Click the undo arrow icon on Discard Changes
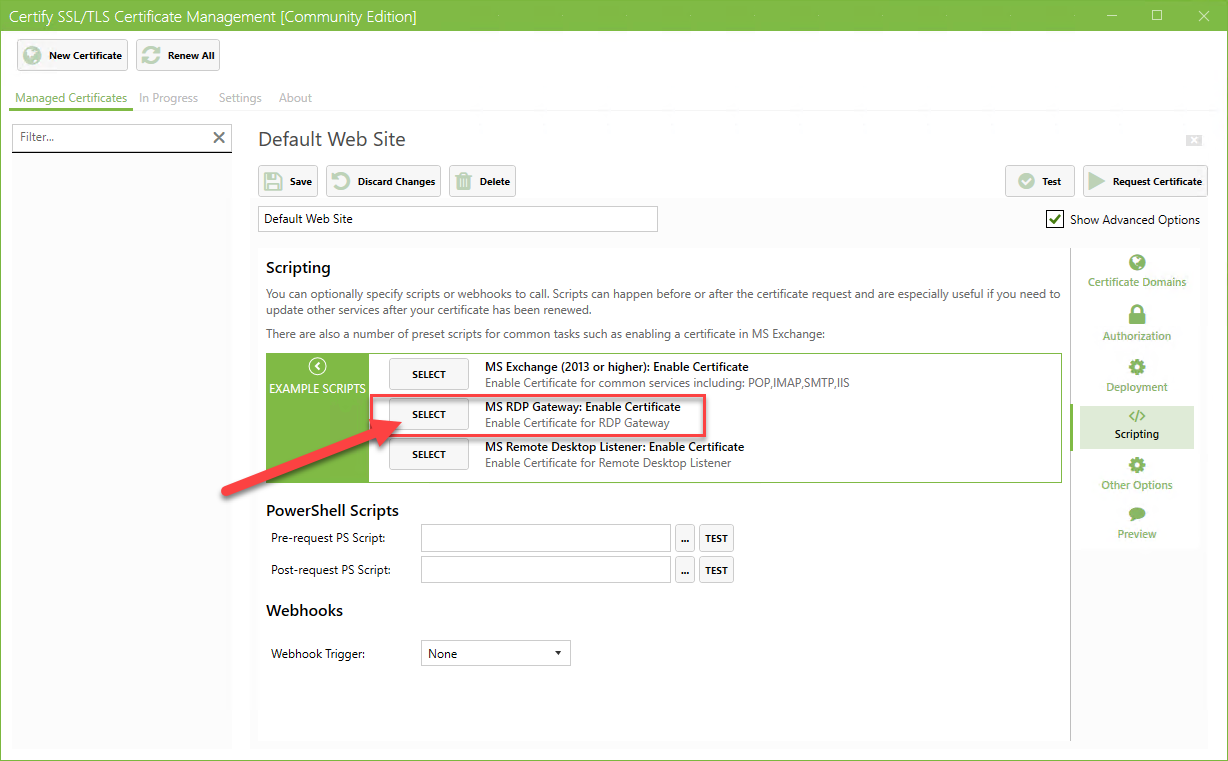Screen dimensions: 1228x761 coord(341,181)
